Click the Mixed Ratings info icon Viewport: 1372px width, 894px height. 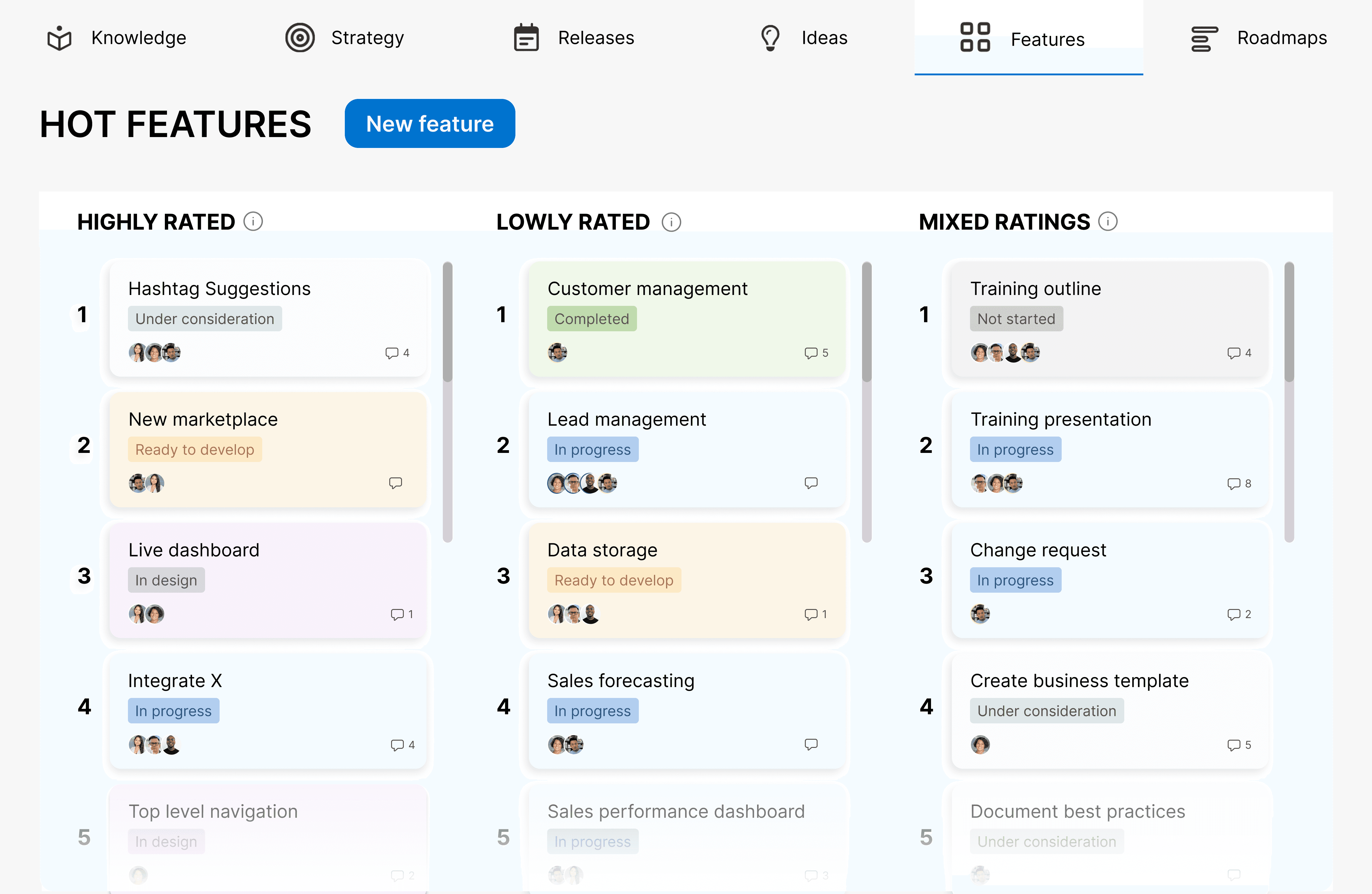click(1107, 221)
